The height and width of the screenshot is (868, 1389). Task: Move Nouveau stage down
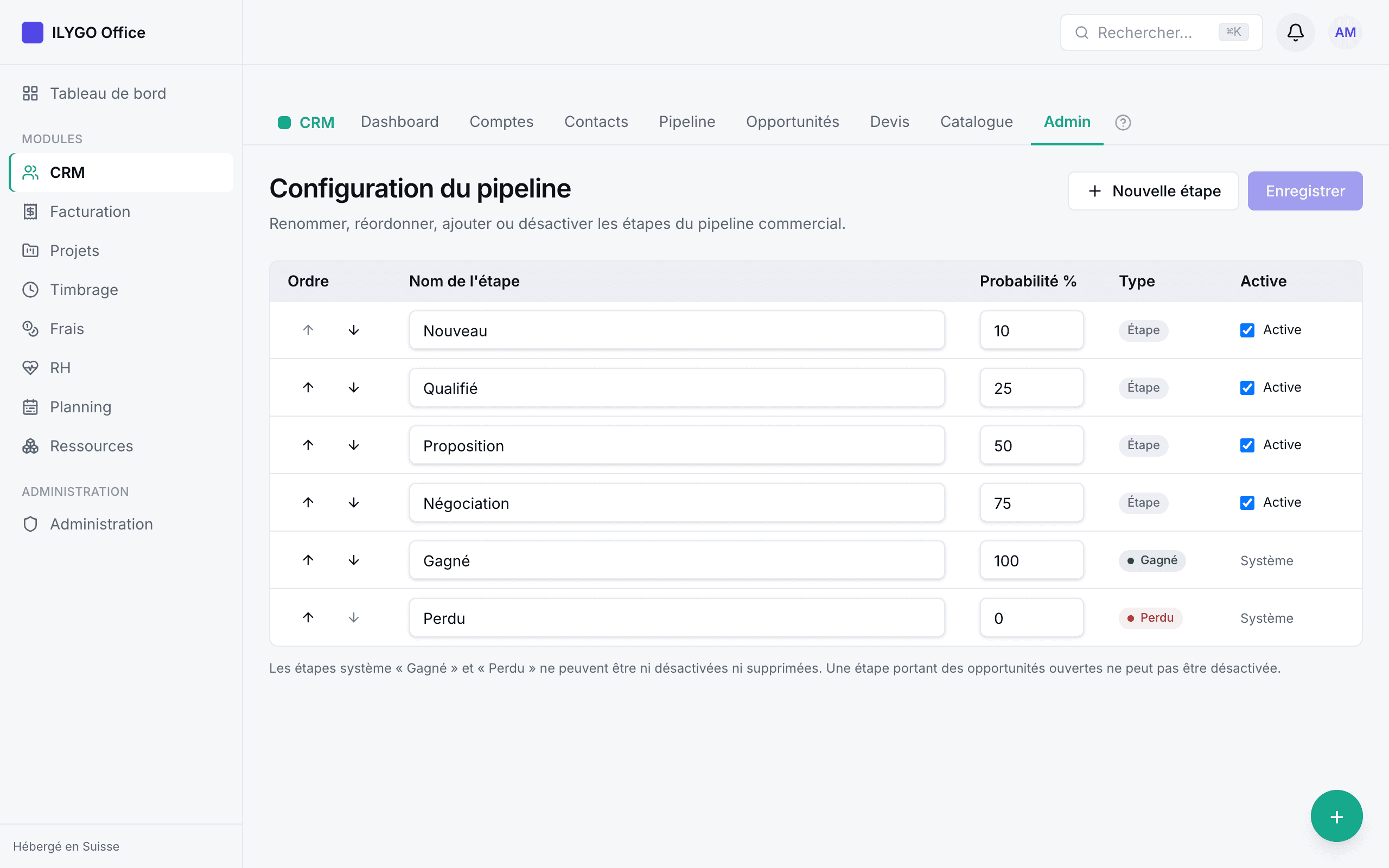point(354,330)
